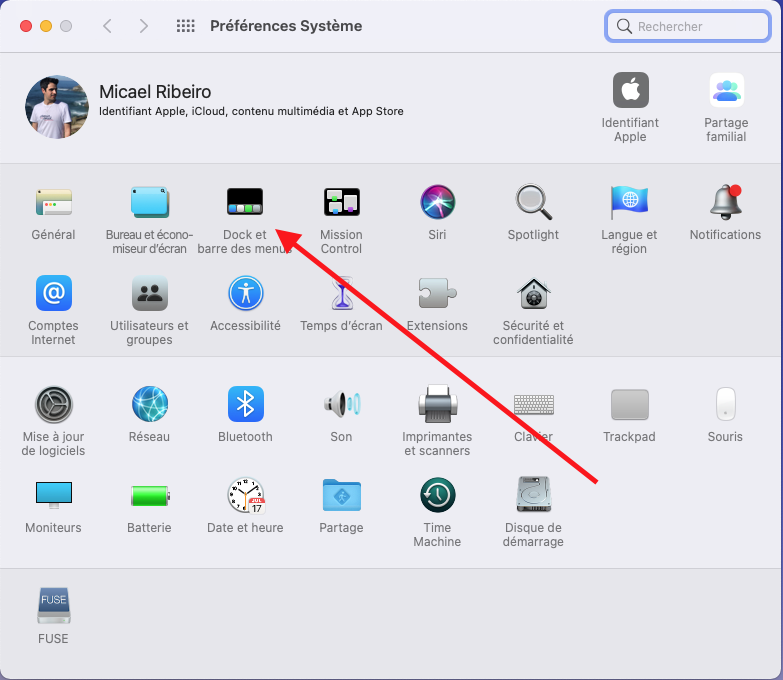Viewport: 783px width, 680px height.
Task: Open Sécurité et confidentialité pane
Action: 533,294
